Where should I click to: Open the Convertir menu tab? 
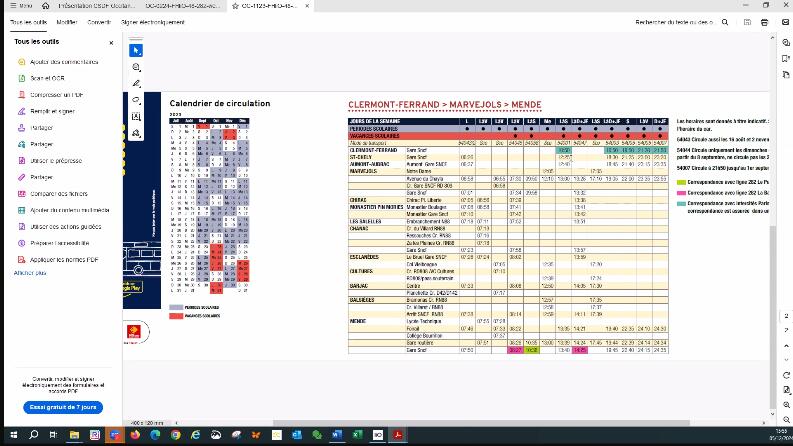pyautogui.click(x=99, y=22)
